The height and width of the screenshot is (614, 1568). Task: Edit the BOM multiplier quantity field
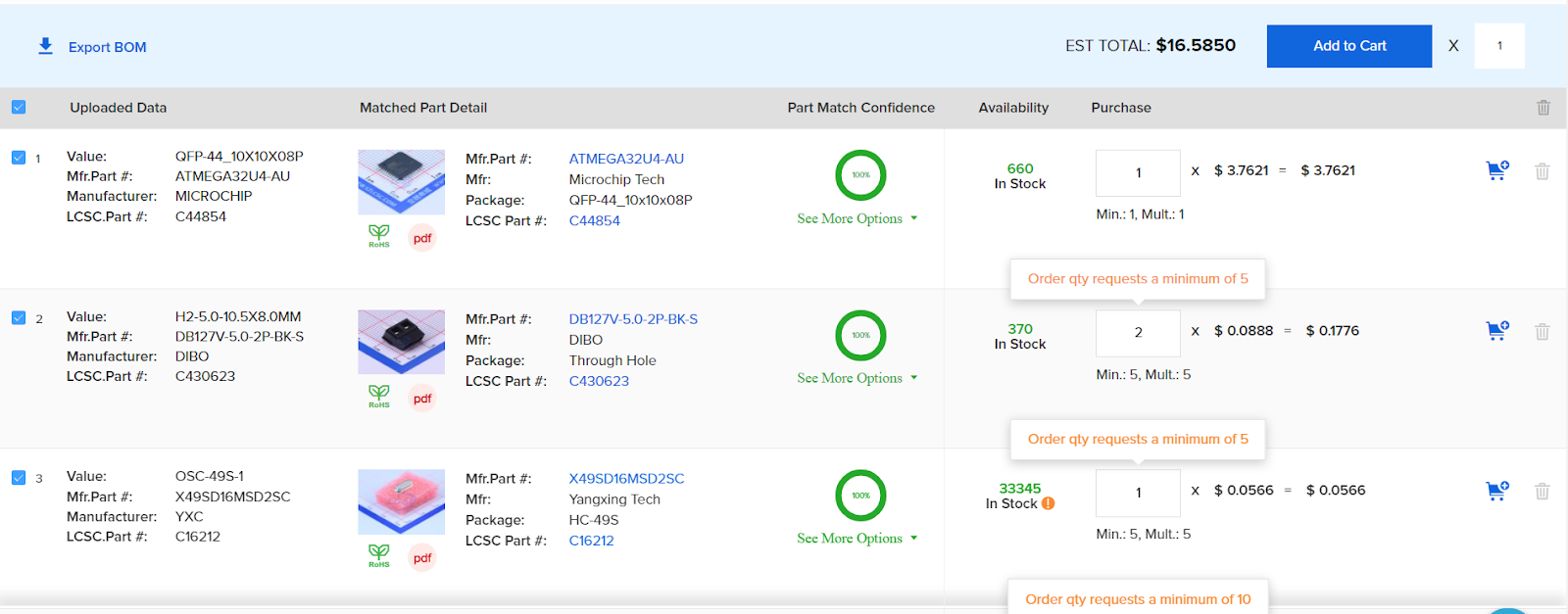tap(1498, 46)
